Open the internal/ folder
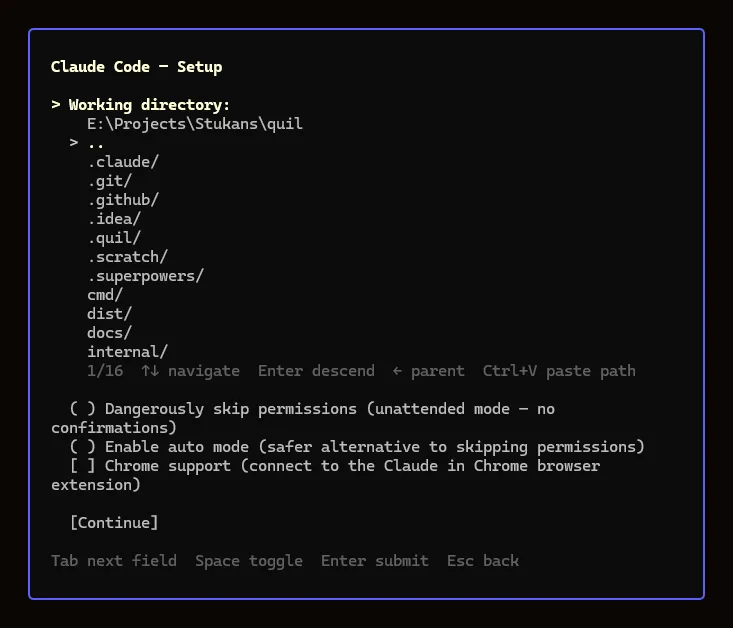Viewport: 733px width, 628px height. point(128,352)
